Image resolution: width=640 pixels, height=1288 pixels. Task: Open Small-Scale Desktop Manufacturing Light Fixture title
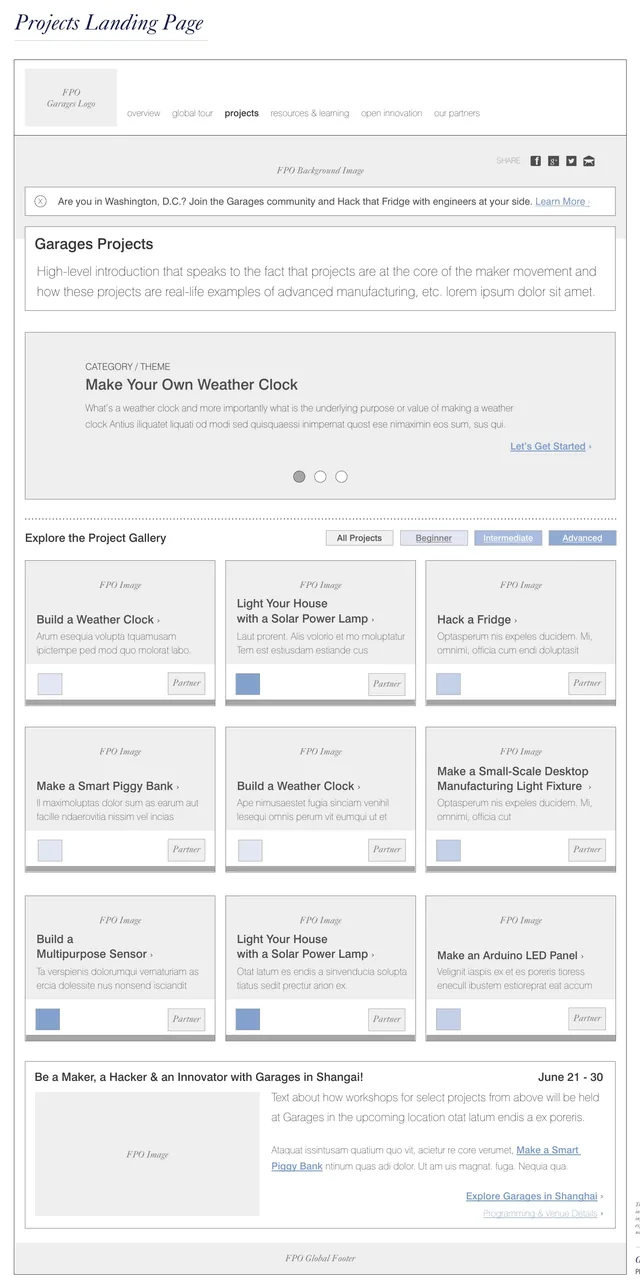[514, 779]
